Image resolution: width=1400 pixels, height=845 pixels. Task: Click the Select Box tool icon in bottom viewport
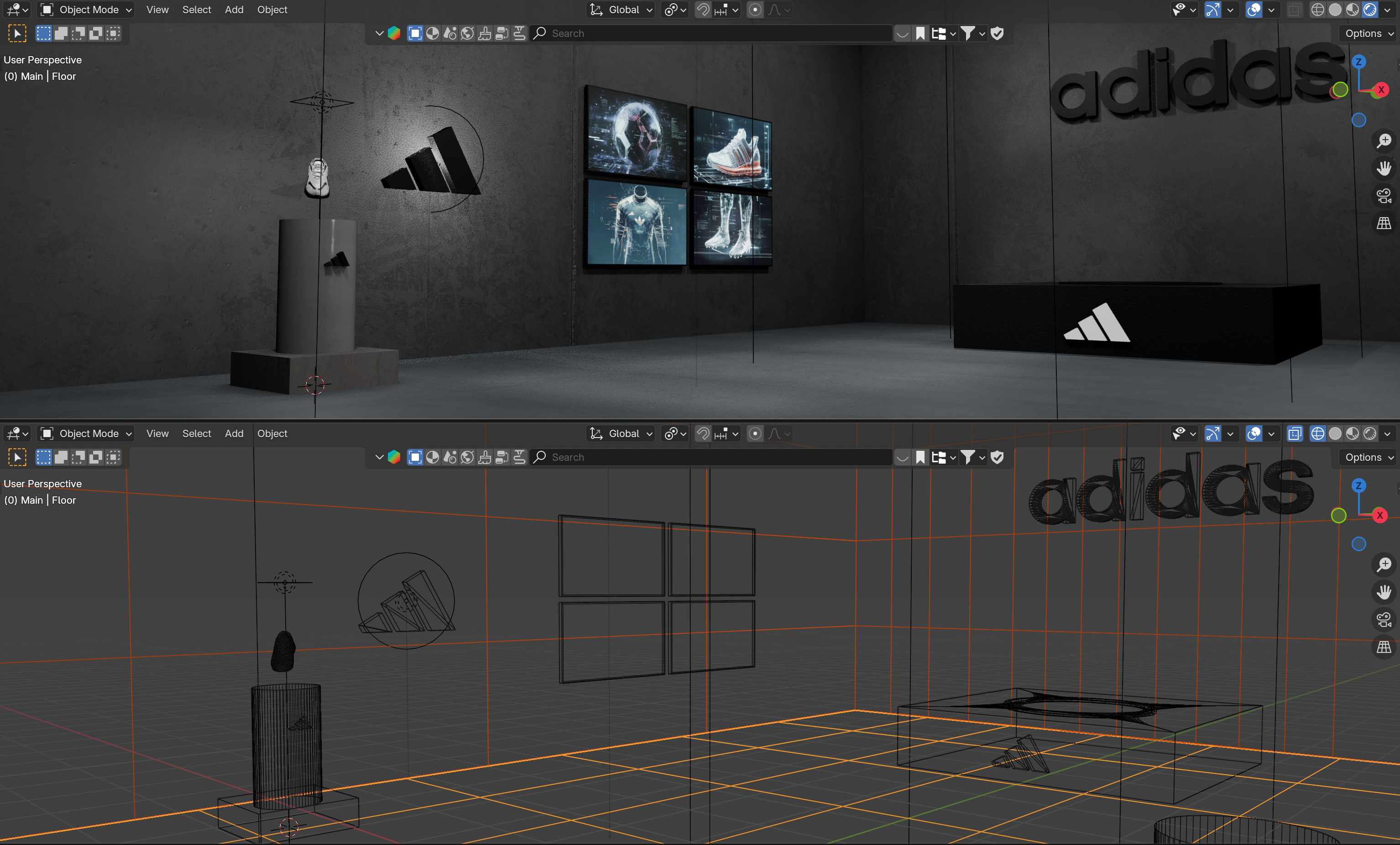[x=17, y=458]
